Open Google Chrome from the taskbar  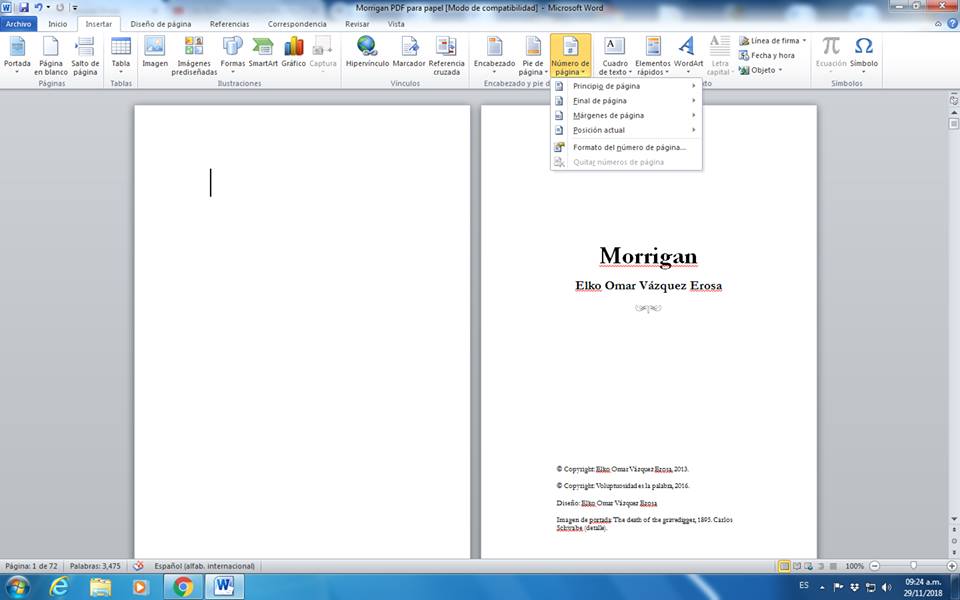[x=182, y=586]
